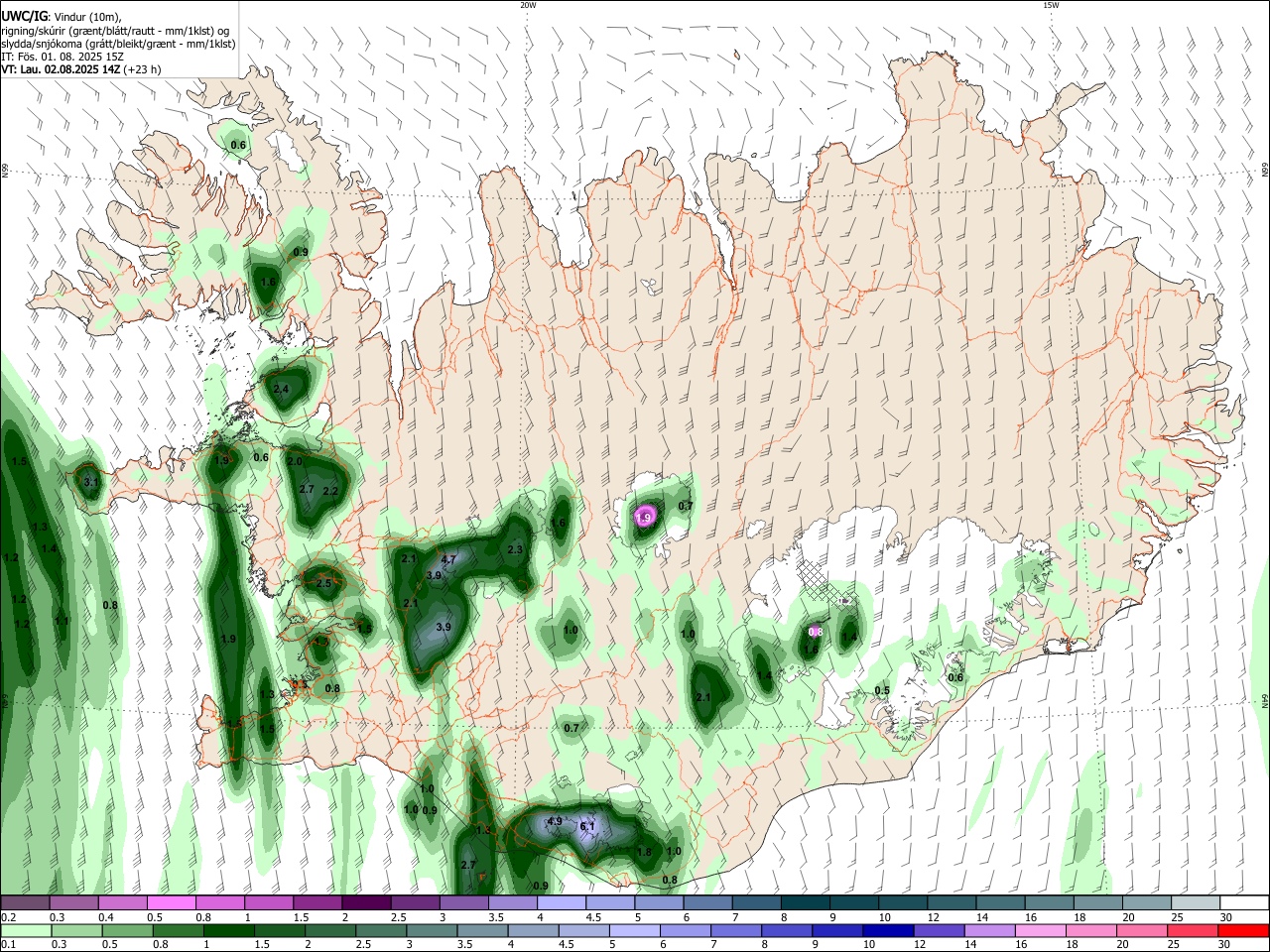Screen dimensions: 1270x952
Task: Click the "rigning/skúrir" legend description line
Action: point(115,31)
